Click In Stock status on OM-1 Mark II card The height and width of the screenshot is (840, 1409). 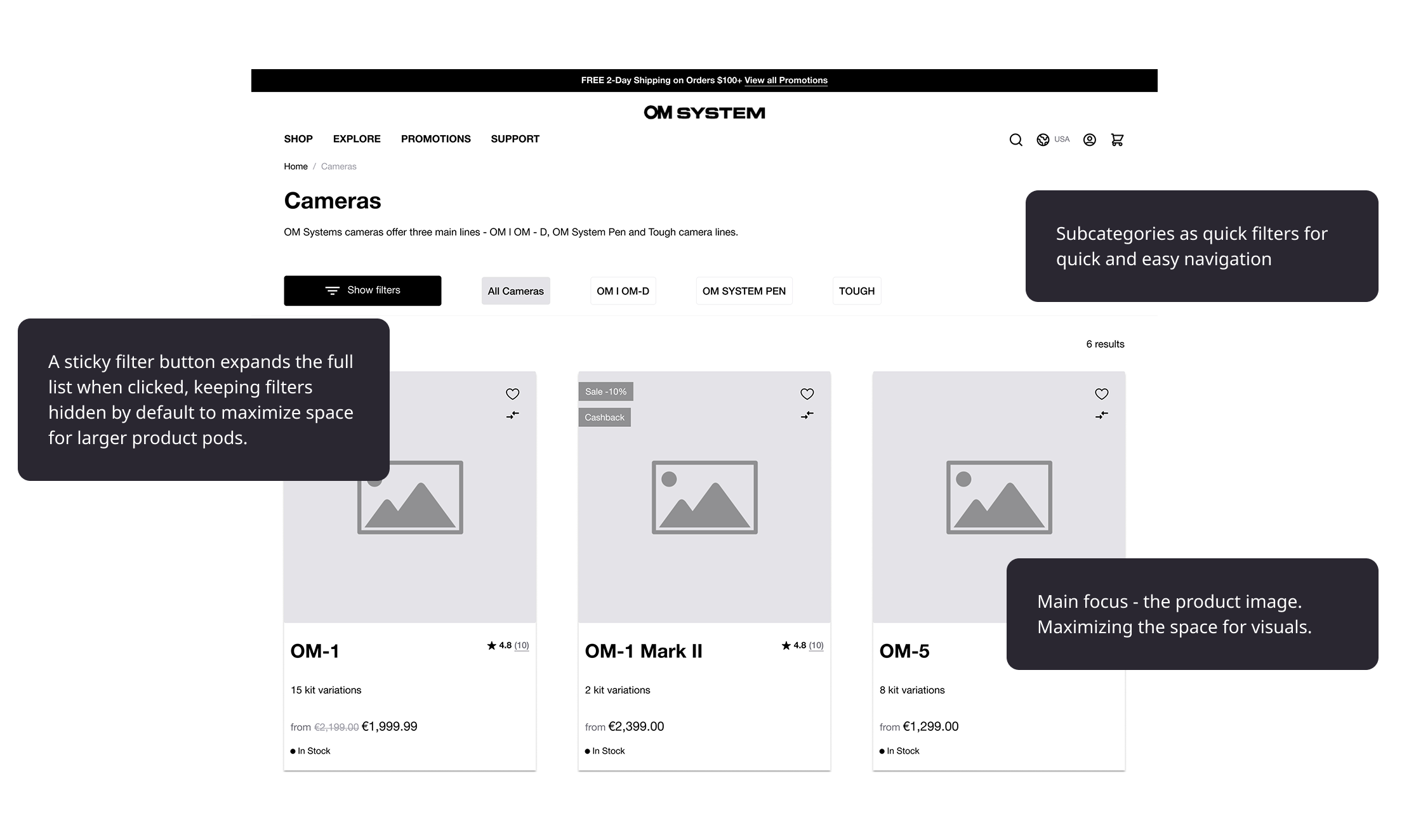pos(605,751)
